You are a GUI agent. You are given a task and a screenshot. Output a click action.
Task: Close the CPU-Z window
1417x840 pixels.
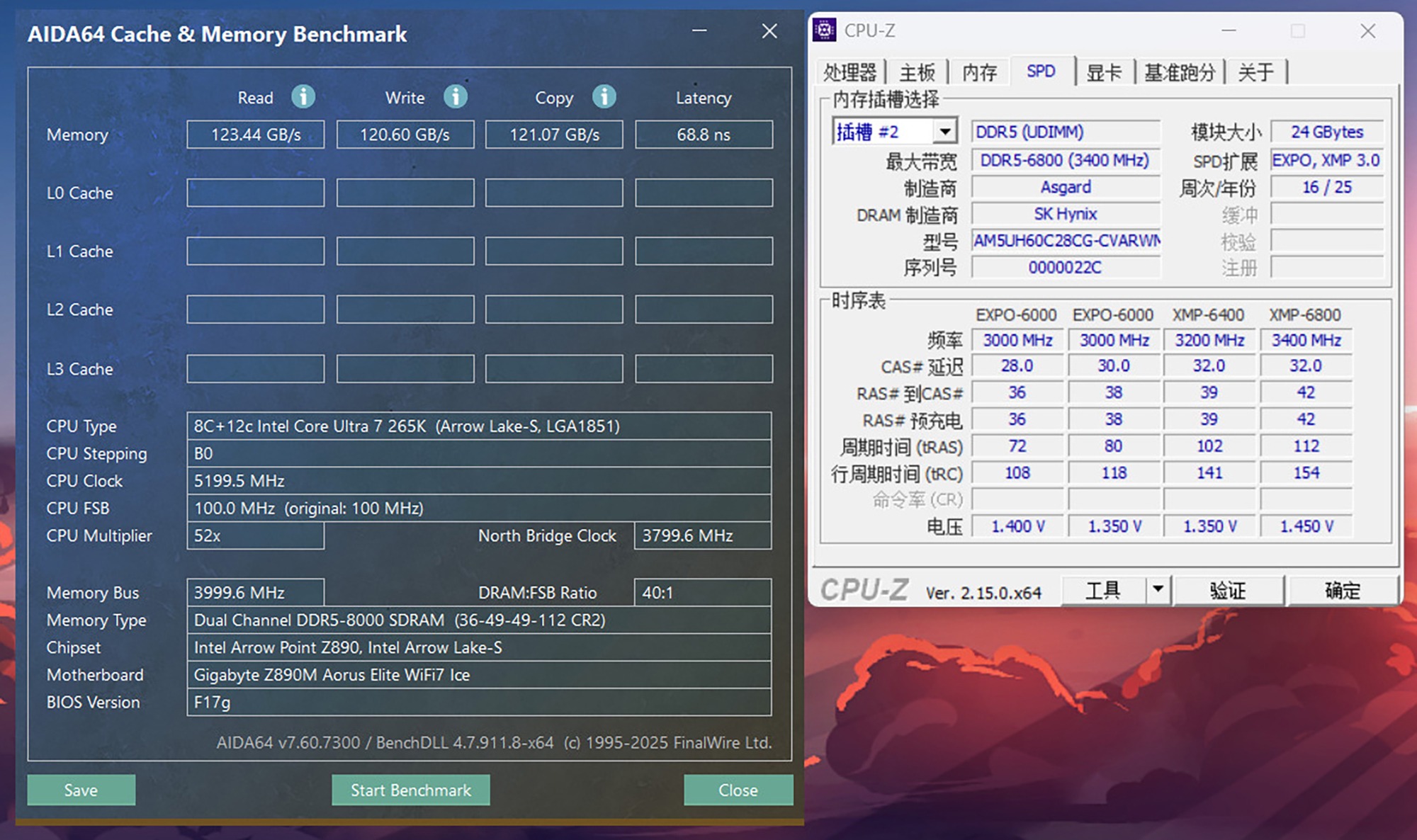coord(1367,31)
